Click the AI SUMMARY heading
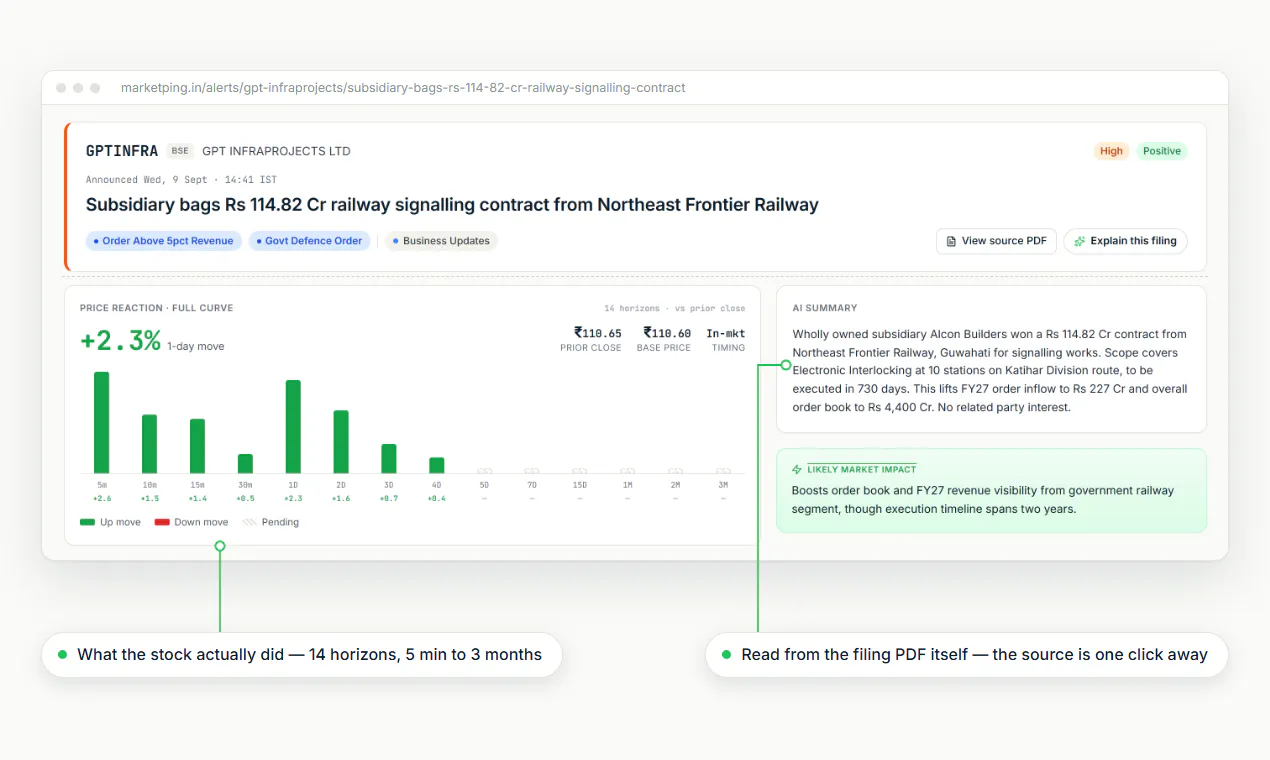 pyautogui.click(x=824, y=308)
